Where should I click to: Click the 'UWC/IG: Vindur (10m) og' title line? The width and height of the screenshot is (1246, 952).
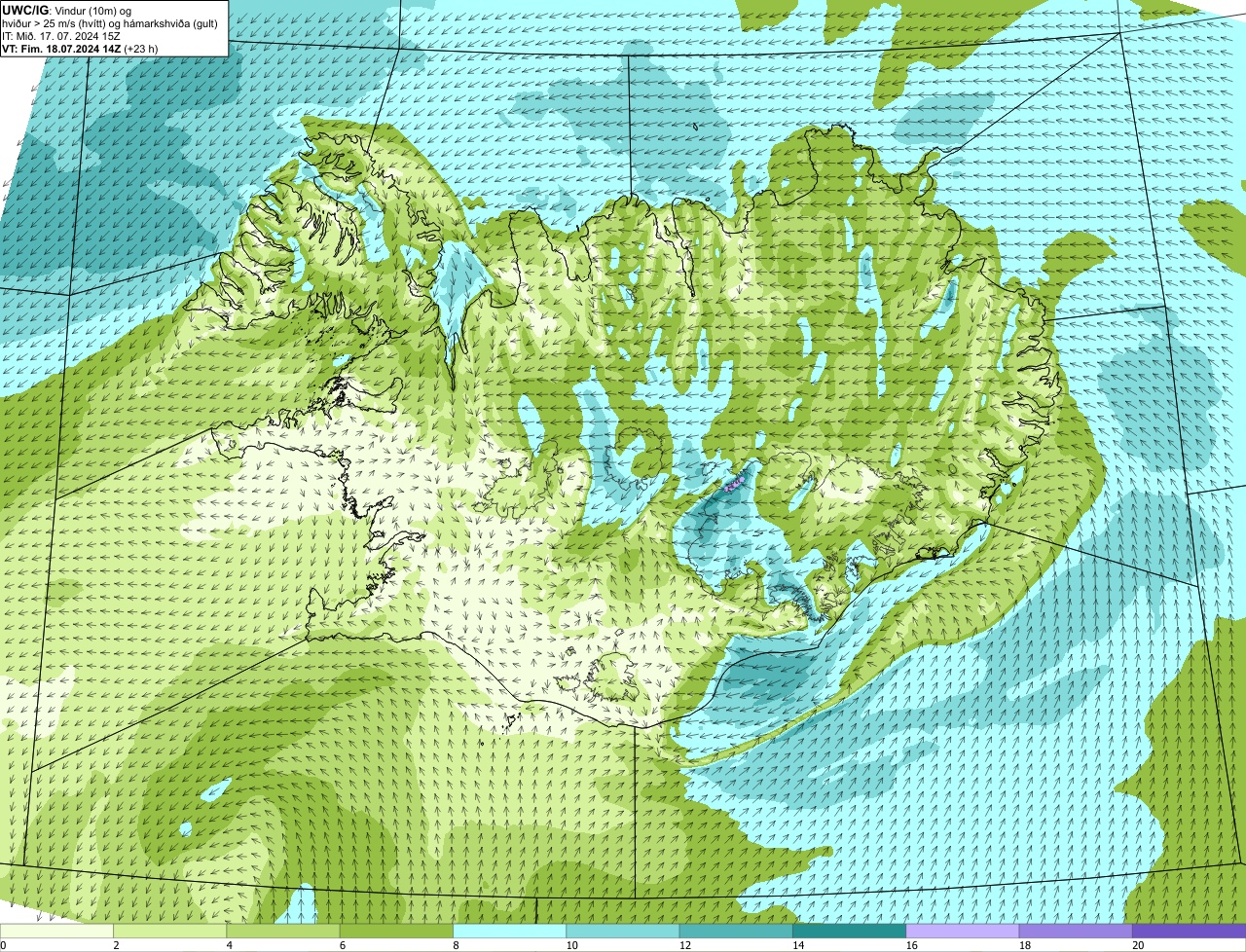click(67, 10)
